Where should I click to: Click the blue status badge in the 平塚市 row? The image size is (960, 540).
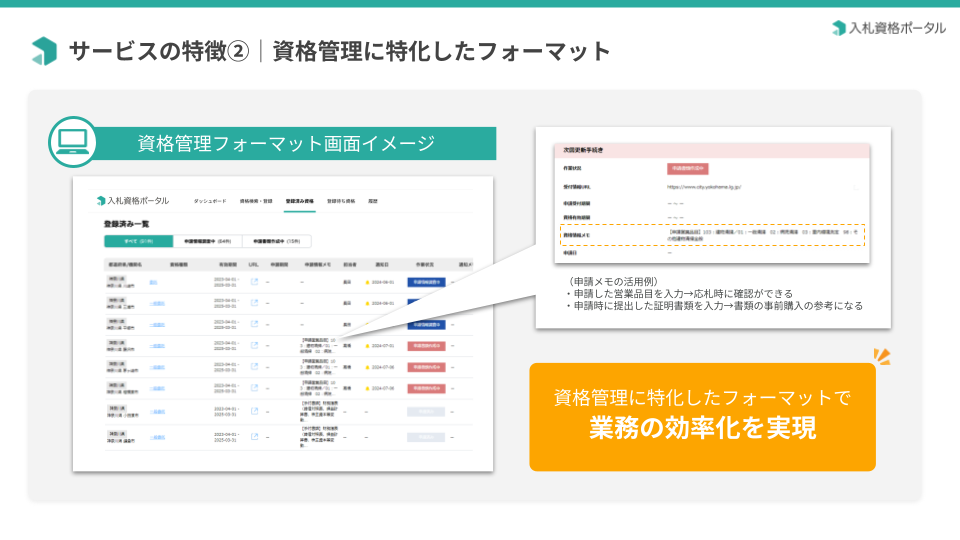pyautogui.click(x=426, y=324)
